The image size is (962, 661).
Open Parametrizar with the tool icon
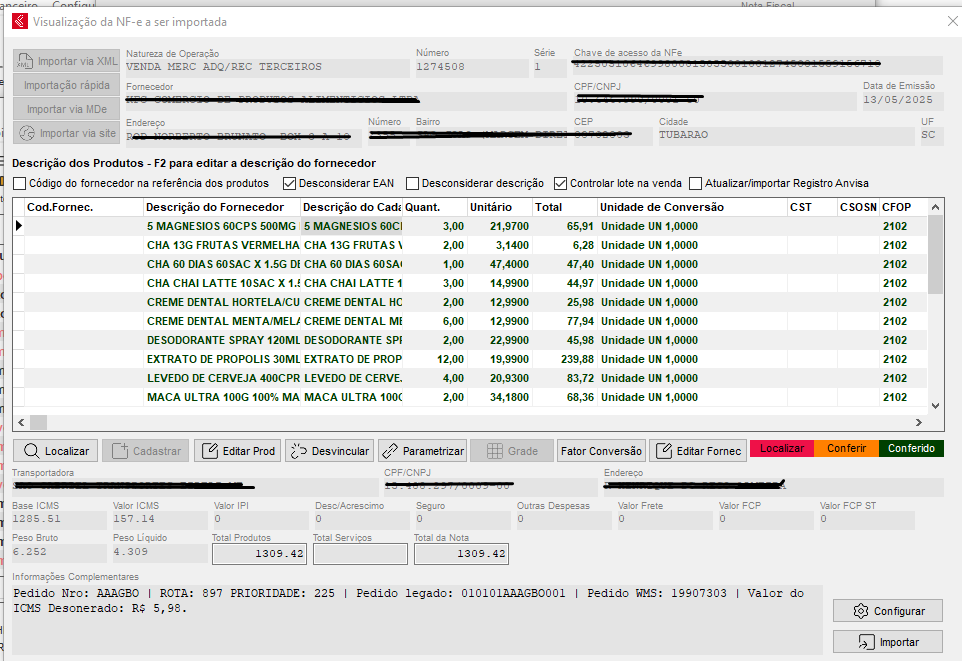(x=390, y=451)
